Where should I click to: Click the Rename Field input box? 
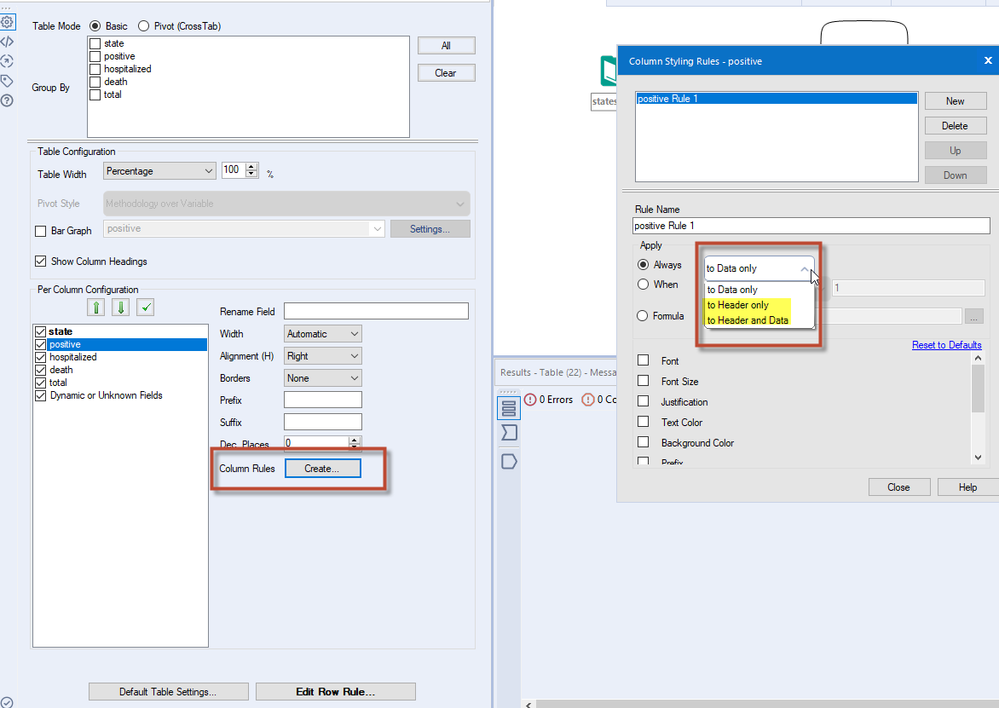coord(376,311)
